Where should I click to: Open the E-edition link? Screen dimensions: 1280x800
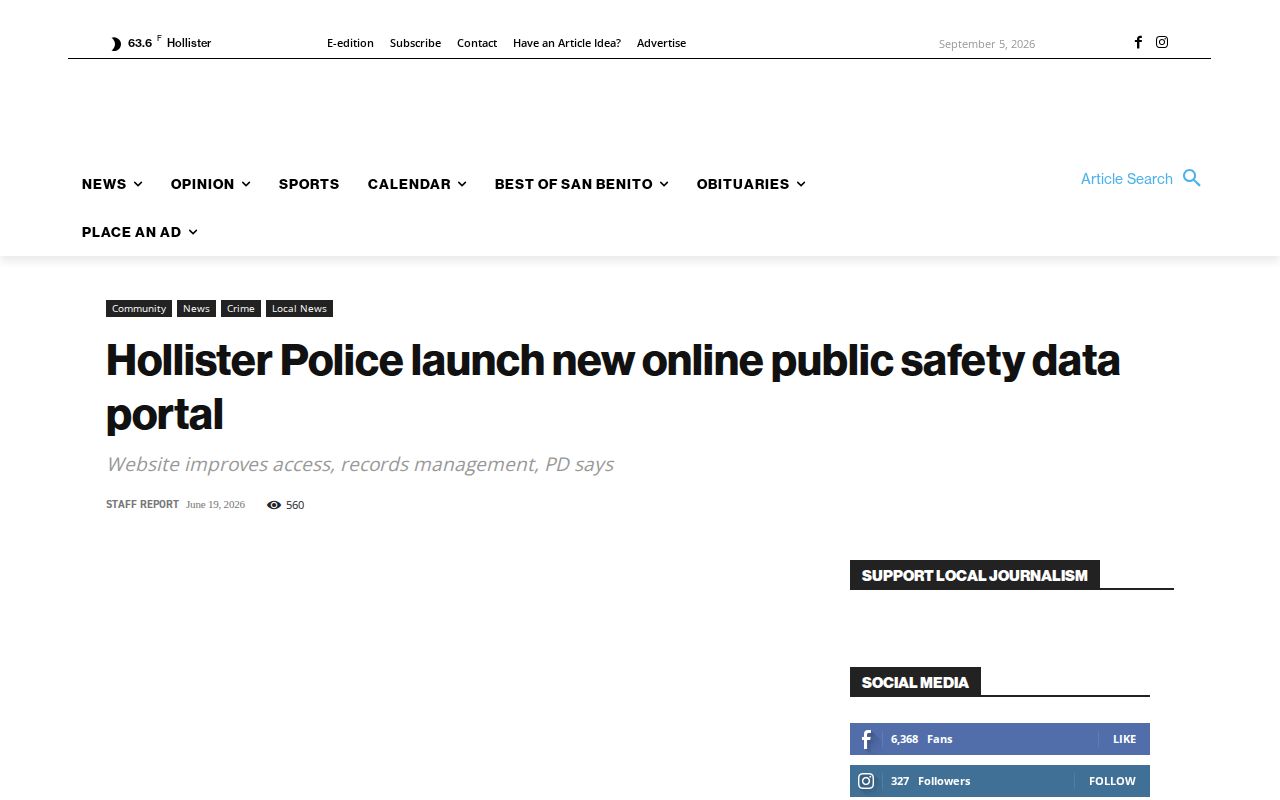pos(350,43)
